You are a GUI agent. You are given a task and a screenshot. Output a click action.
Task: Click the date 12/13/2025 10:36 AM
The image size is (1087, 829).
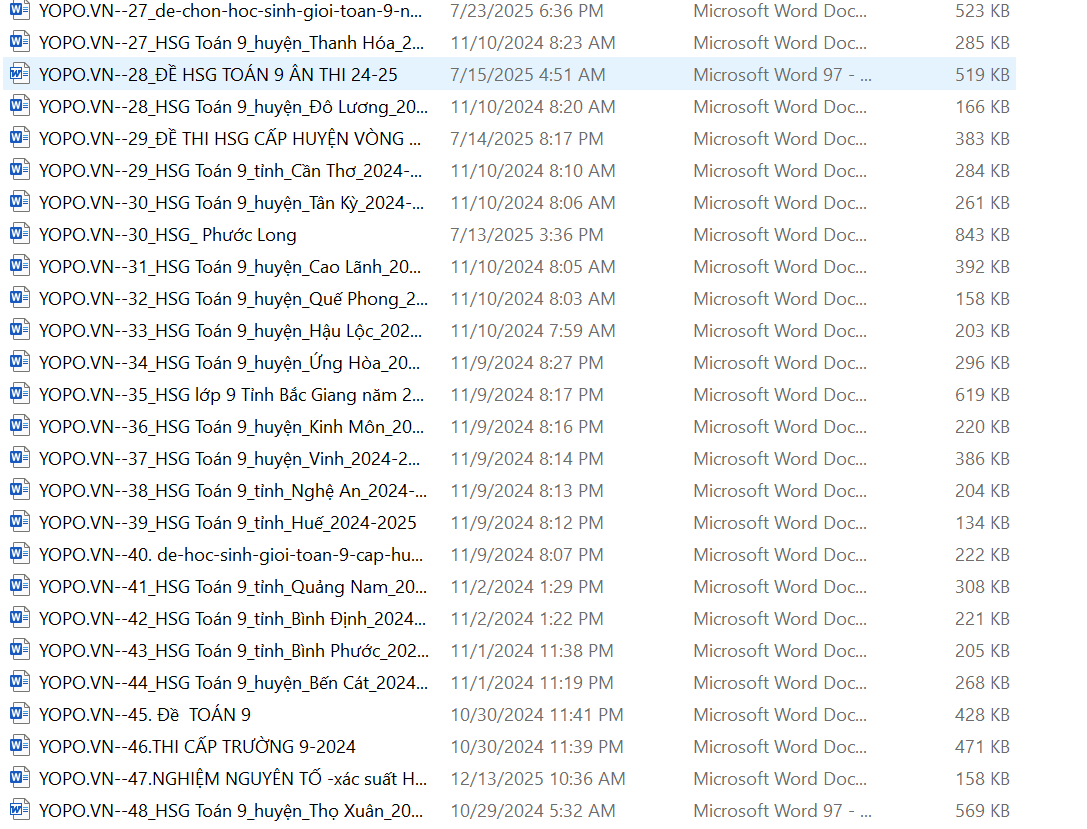tap(538, 778)
